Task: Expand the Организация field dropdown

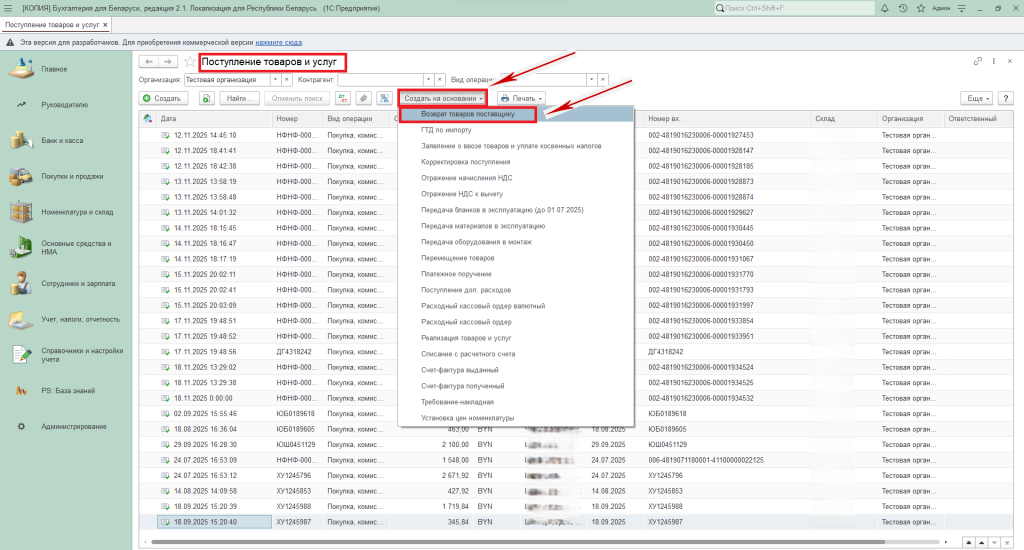Action: (275, 79)
